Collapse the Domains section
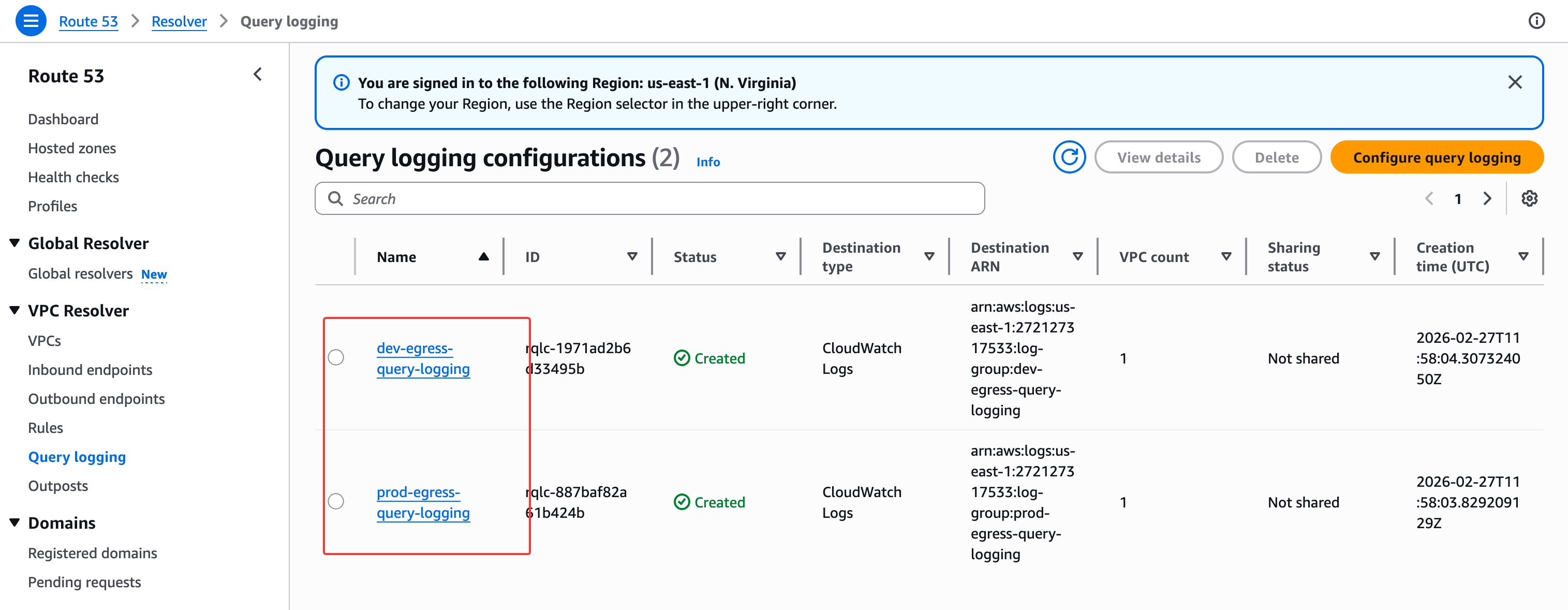Screen dimensions: 1568x610 [x=15, y=522]
